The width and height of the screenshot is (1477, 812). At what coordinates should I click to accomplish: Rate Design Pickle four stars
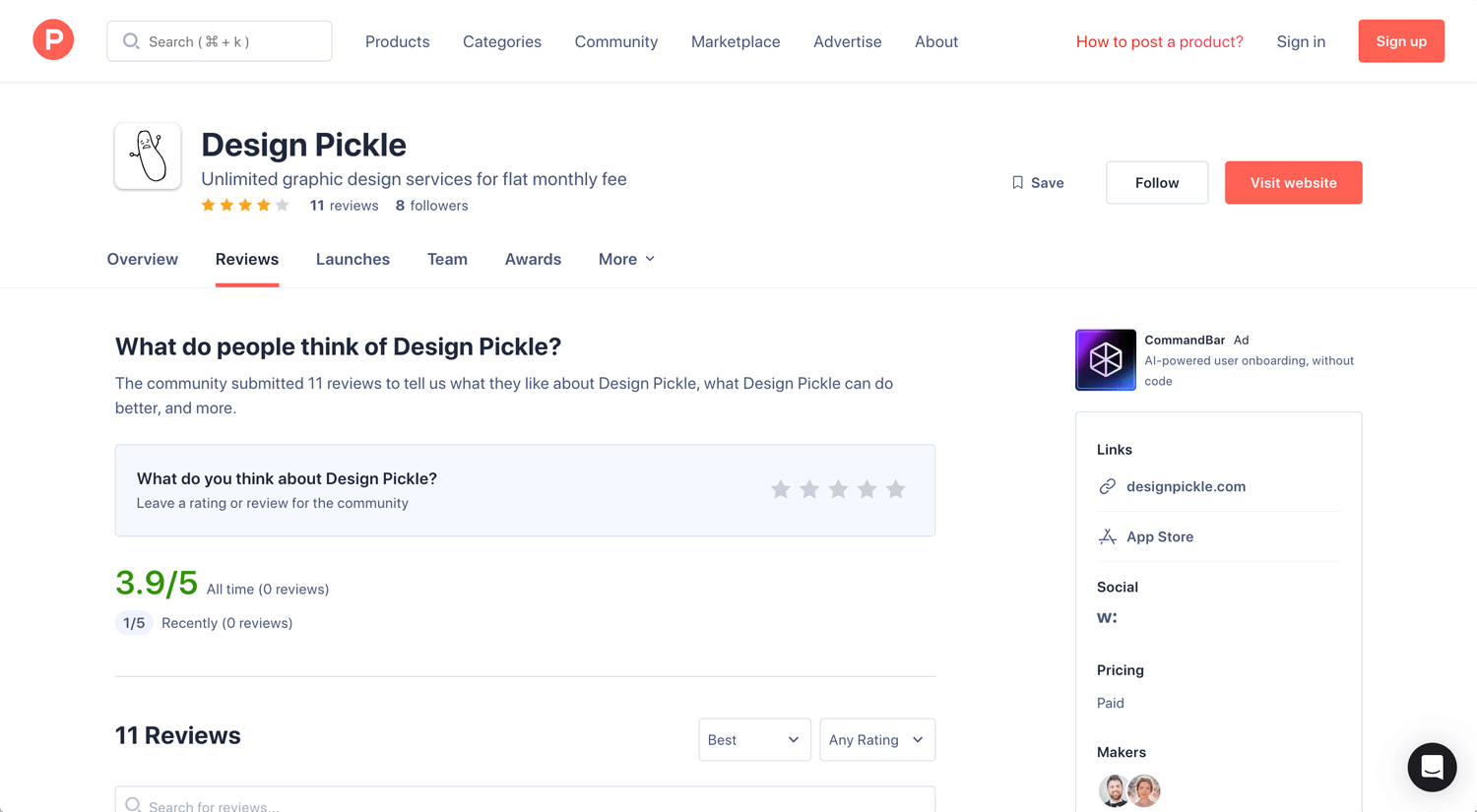point(867,489)
